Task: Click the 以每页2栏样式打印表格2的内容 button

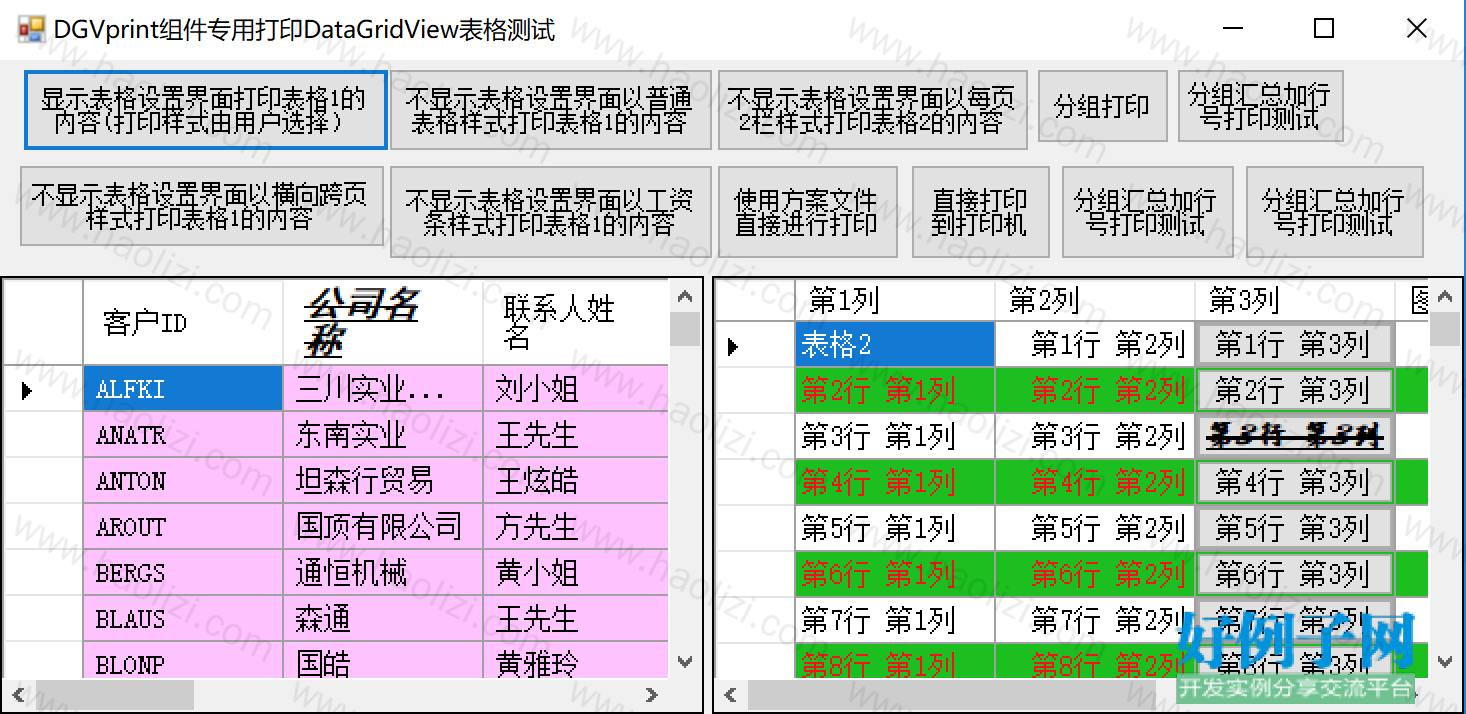Action: [873, 110]
